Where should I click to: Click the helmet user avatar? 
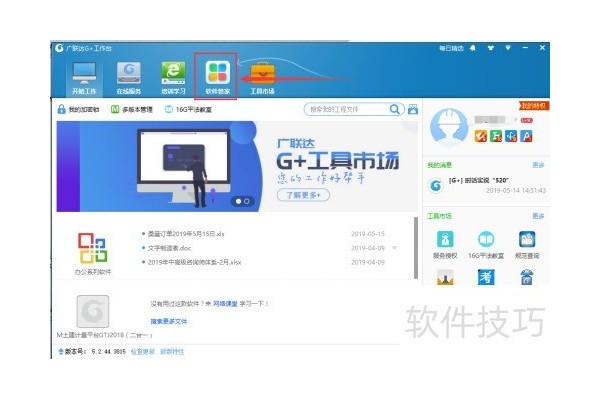448,127
